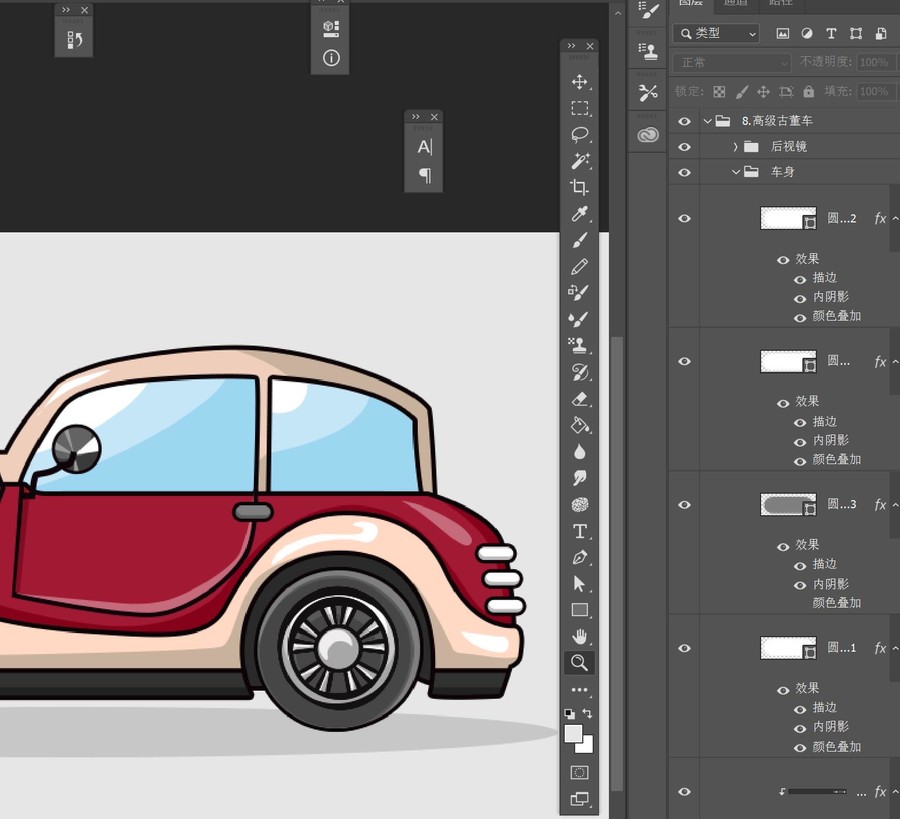Select the Rectangular Marquee tool

(x=579, y=108)
